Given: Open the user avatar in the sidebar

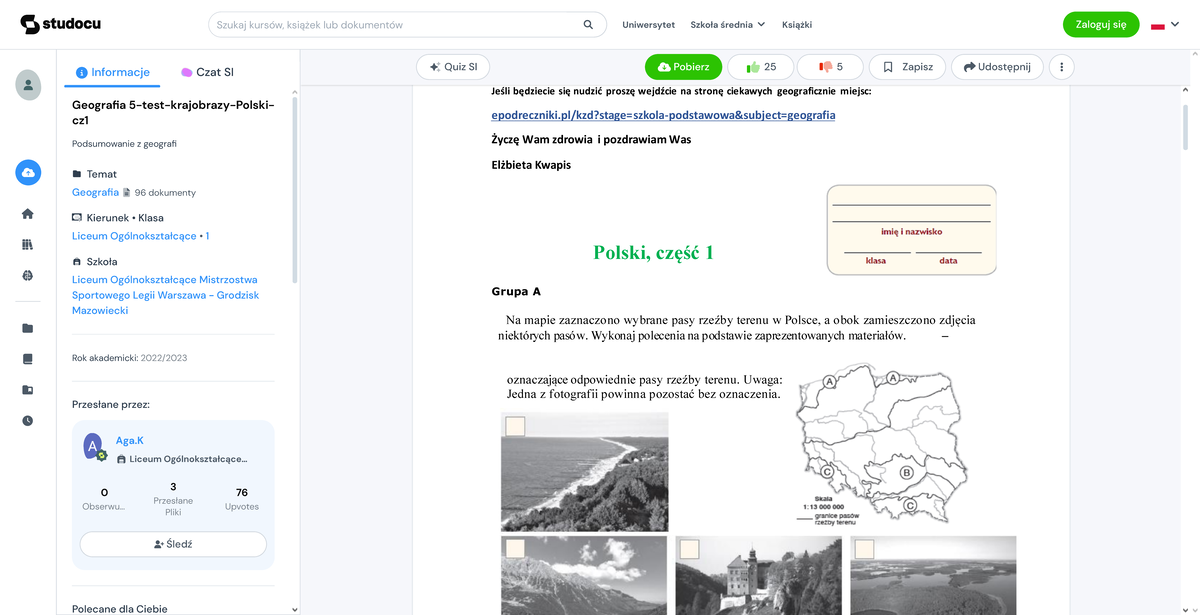Looking at the screenshot, I should [28, 85].
